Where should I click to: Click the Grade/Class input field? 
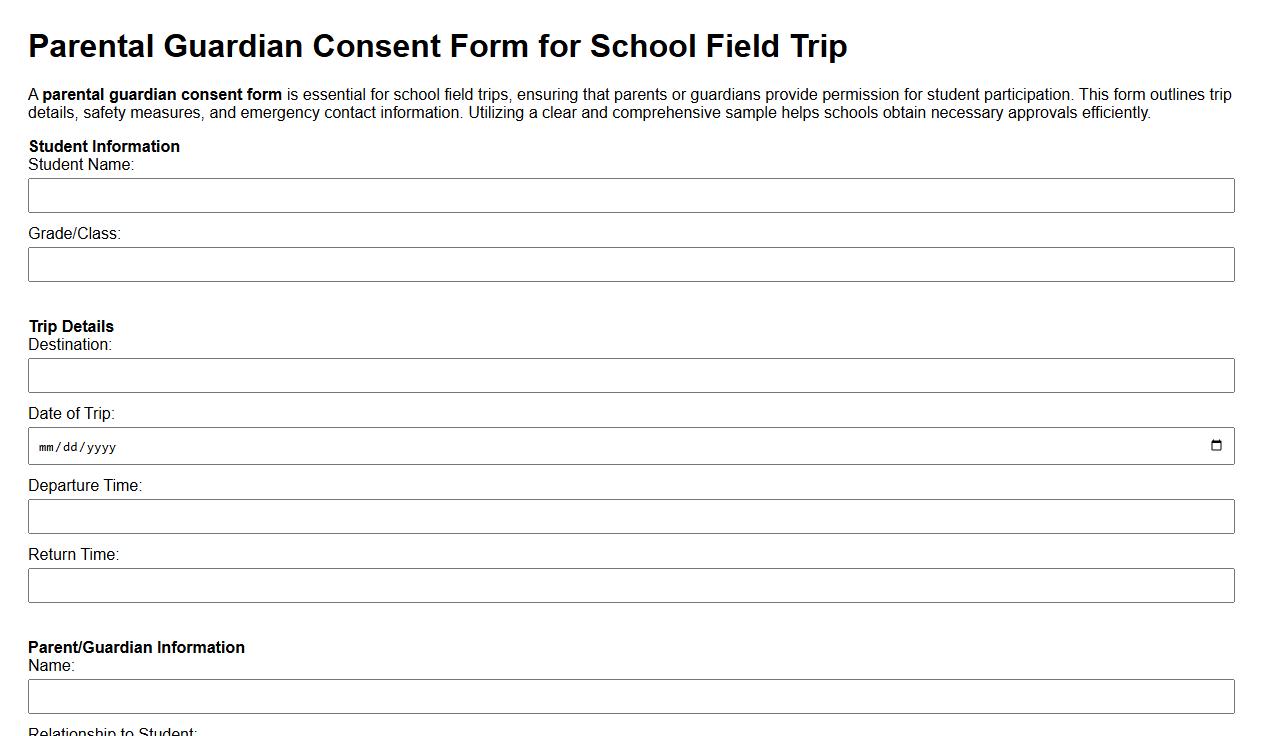pos(630,264)
